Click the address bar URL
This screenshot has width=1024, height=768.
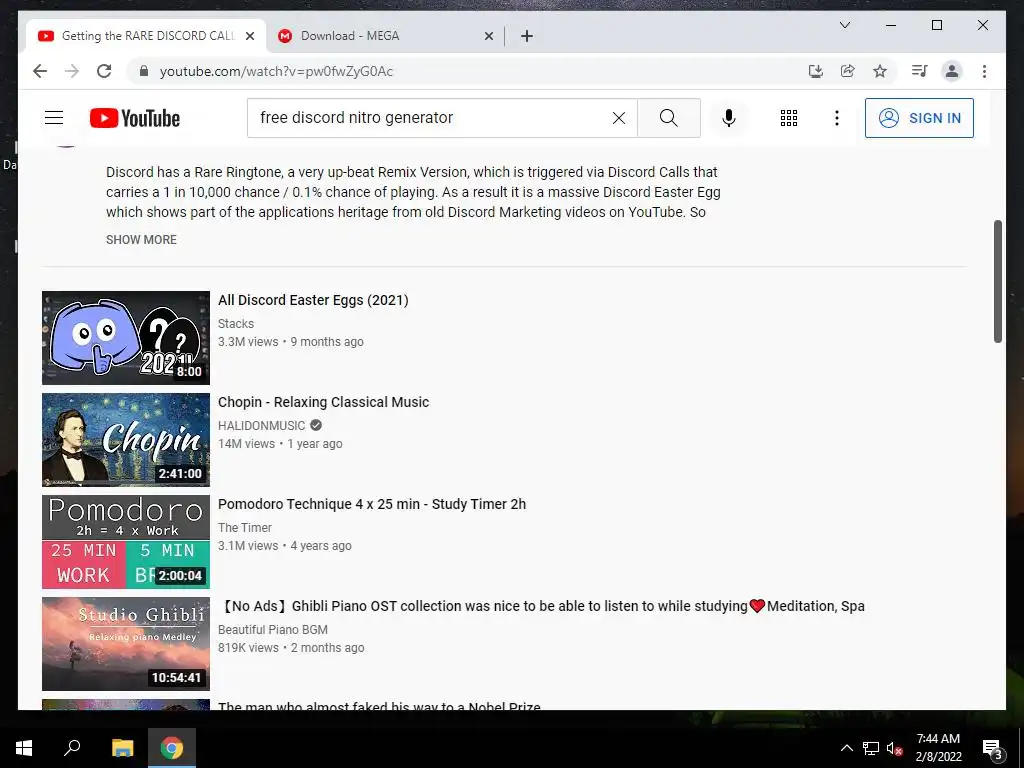[276, 71]
